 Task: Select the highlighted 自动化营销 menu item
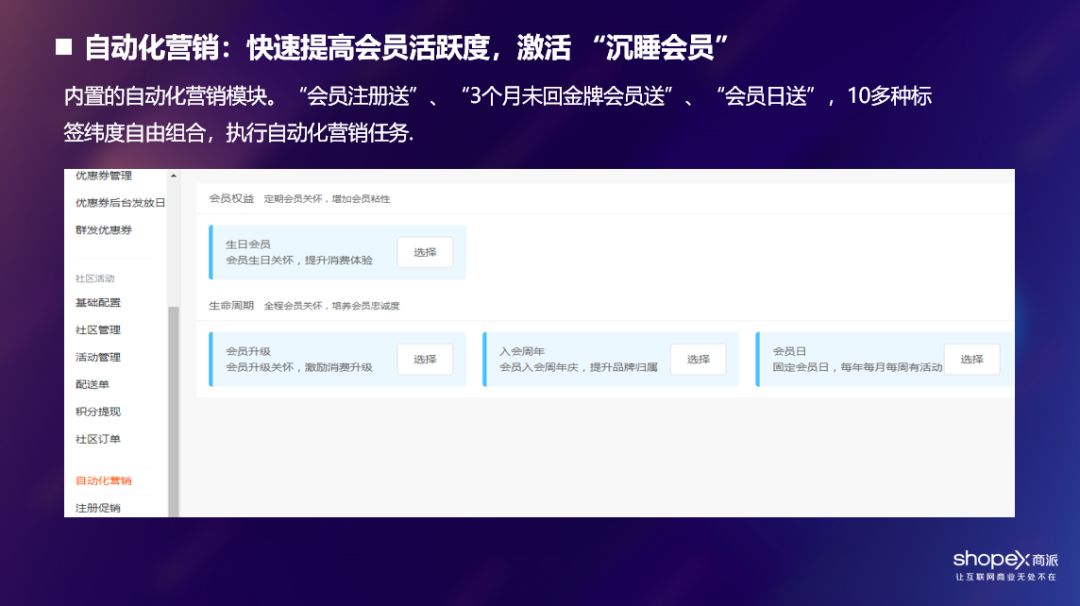click(x=103, y=481)
